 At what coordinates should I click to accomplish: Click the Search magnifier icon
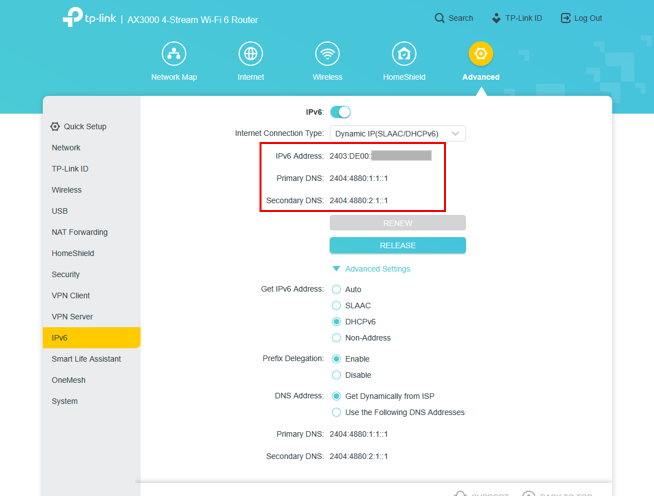point(440,18)
